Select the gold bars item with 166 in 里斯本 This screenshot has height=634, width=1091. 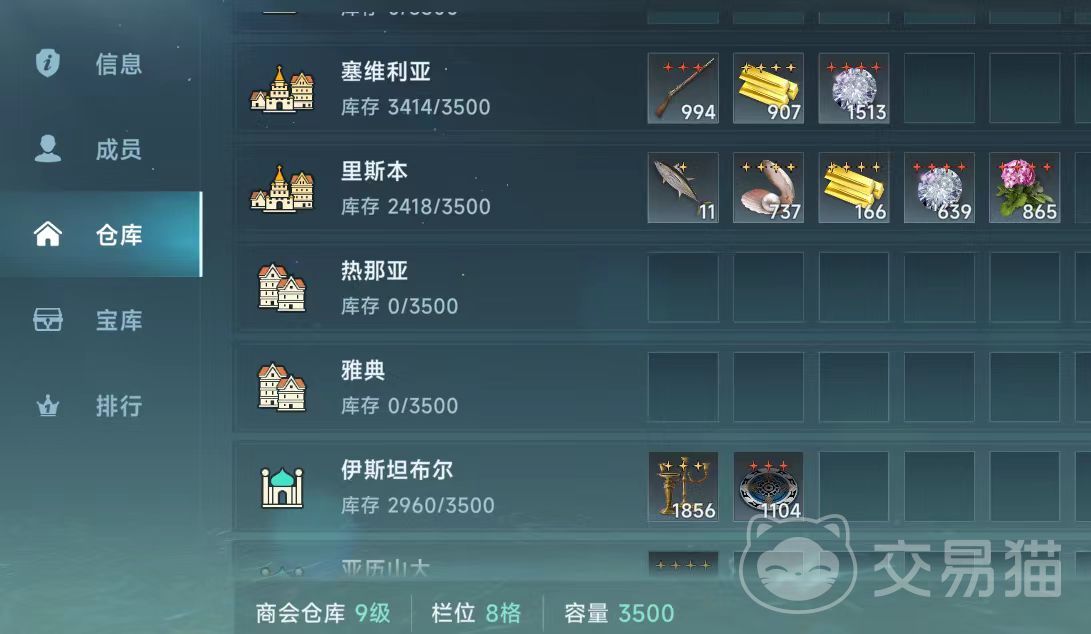[x=854, y=188]
